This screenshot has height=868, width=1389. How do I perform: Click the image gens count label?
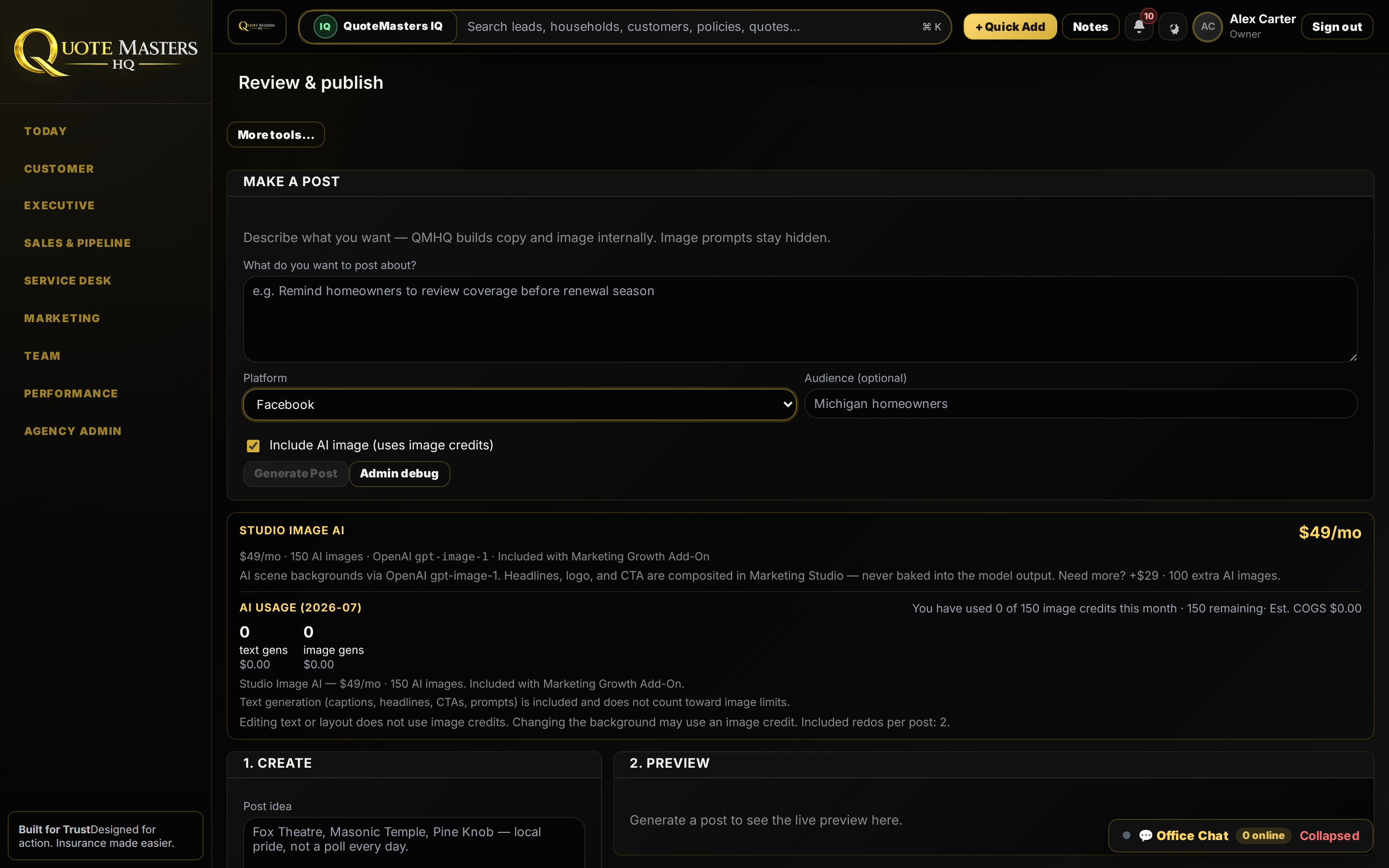click(x=333, y=650)
